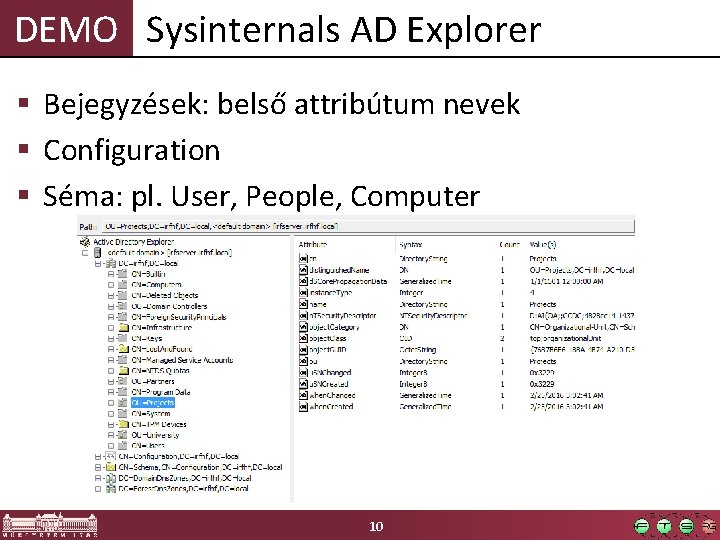Click the DC=ForestDnsZones partition icon

[111, 489]
